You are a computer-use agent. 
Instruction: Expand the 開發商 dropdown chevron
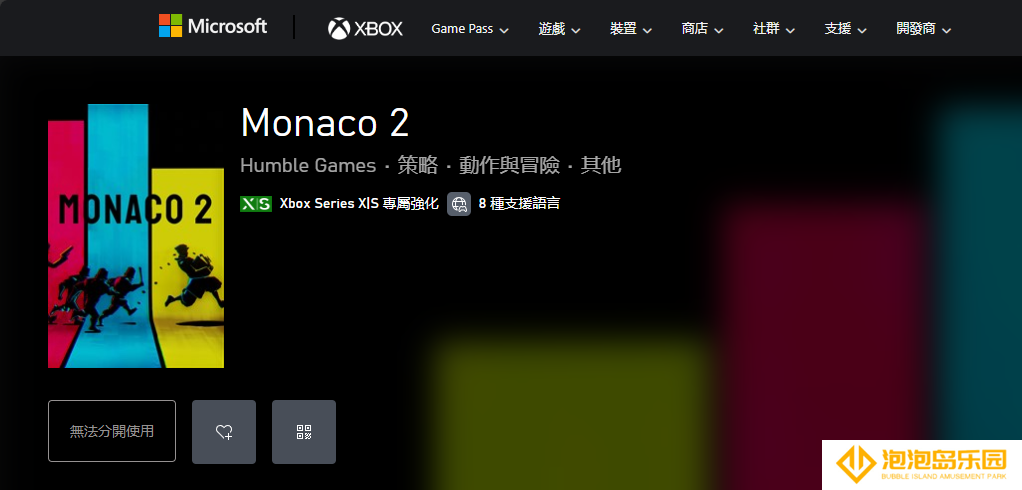(946, 30)
